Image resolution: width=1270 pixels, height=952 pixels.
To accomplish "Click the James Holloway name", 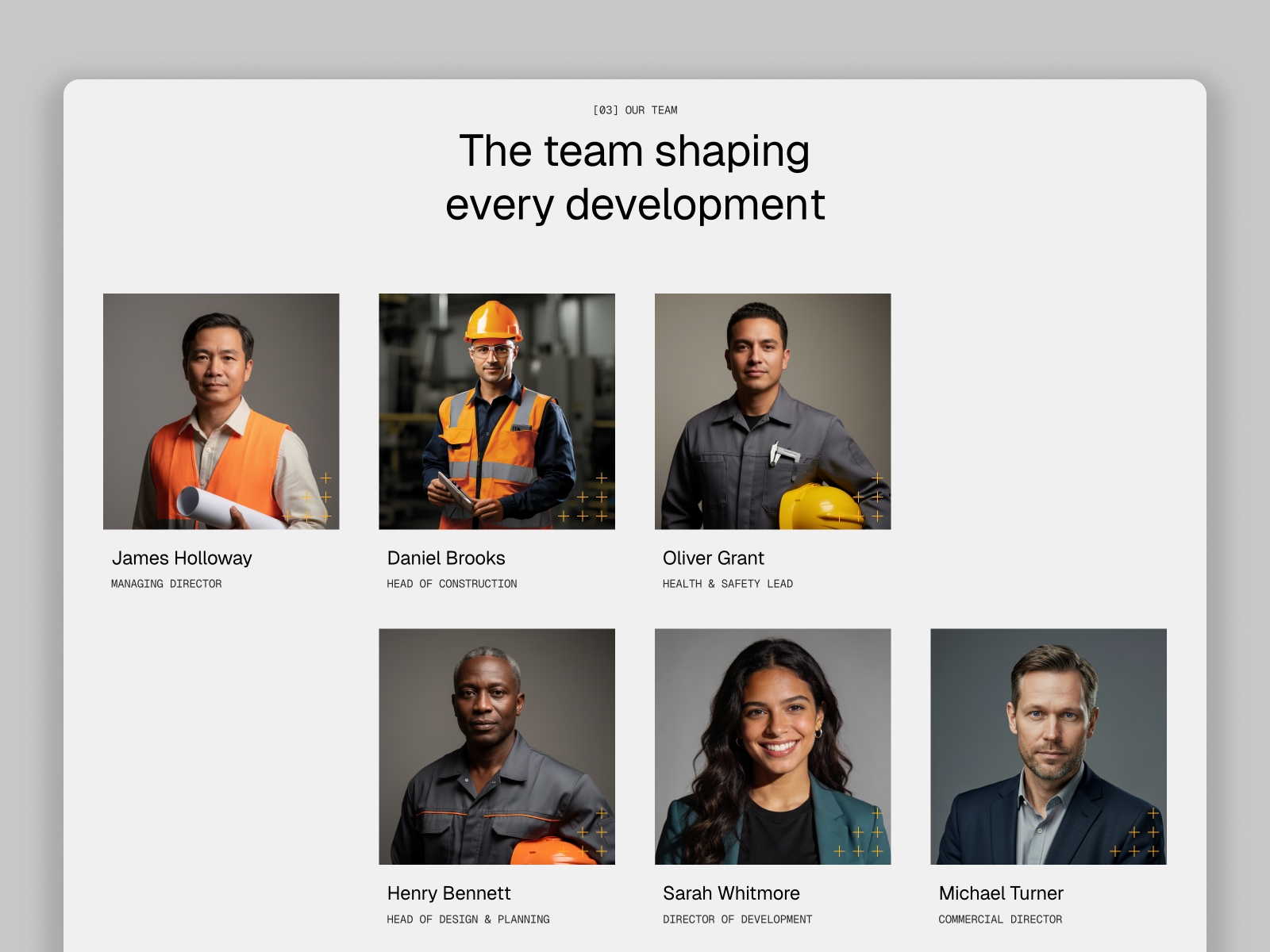I will tap(182, 558).
